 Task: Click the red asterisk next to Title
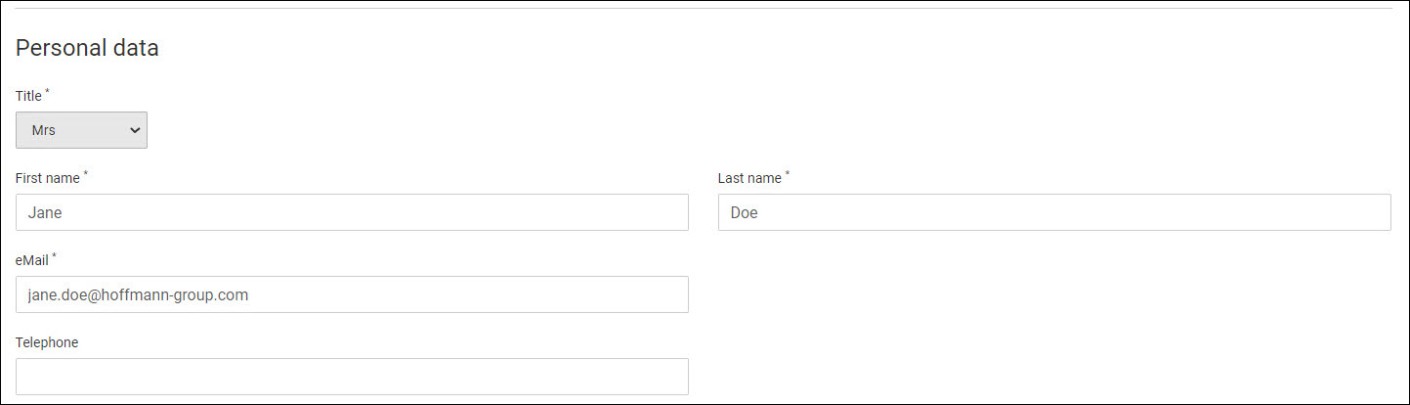pyautogui.click(x=46, y=93)
